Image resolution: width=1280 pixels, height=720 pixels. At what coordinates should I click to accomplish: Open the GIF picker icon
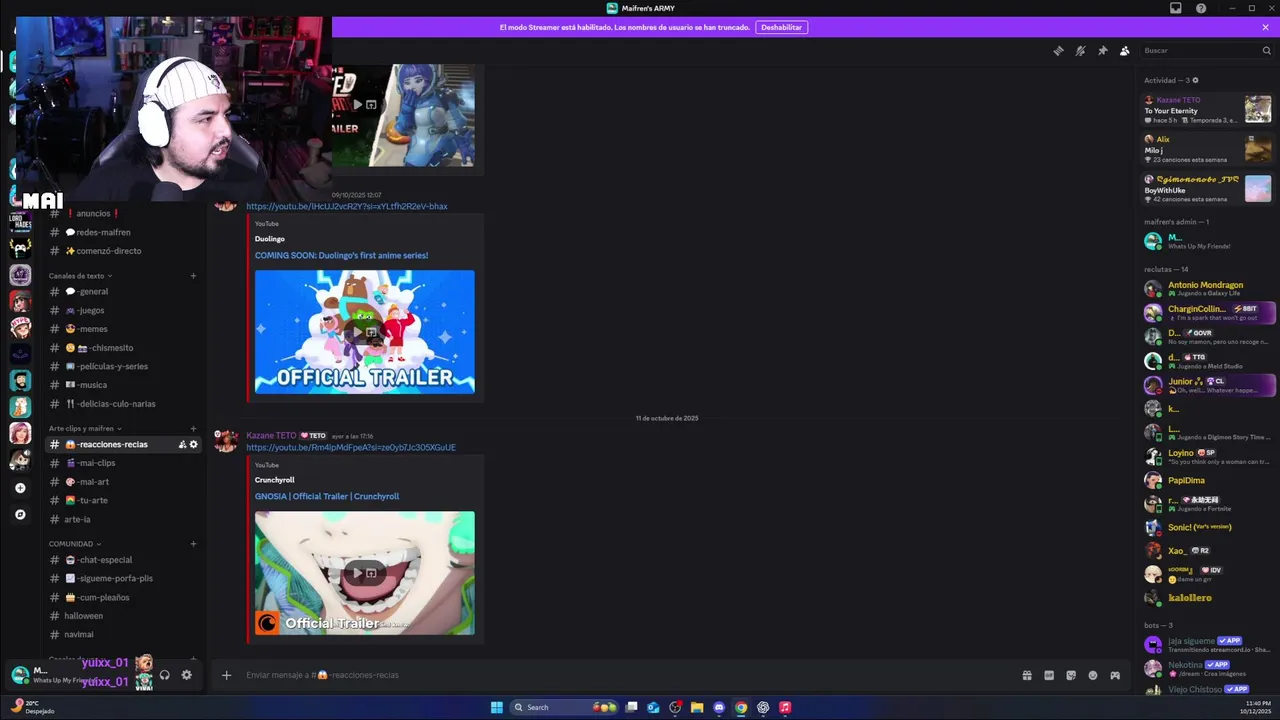pyautogui.click(x=1049, y=675)
